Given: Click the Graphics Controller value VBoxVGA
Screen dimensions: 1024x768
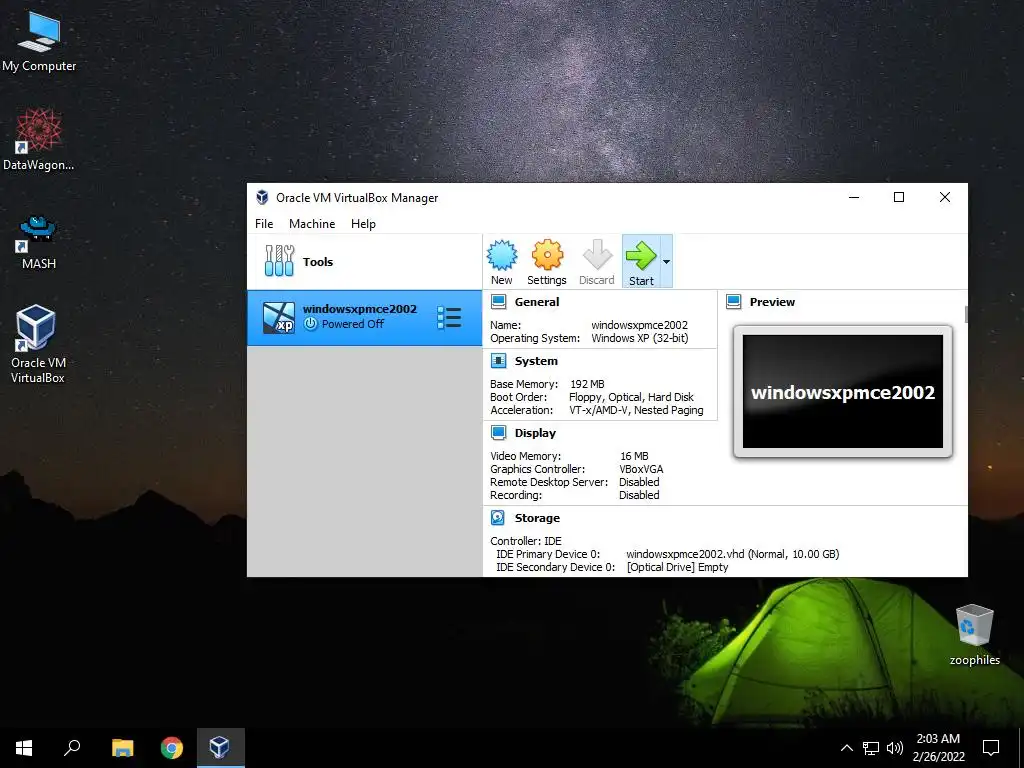Looking at the screenshot, I should coord(641,469).
